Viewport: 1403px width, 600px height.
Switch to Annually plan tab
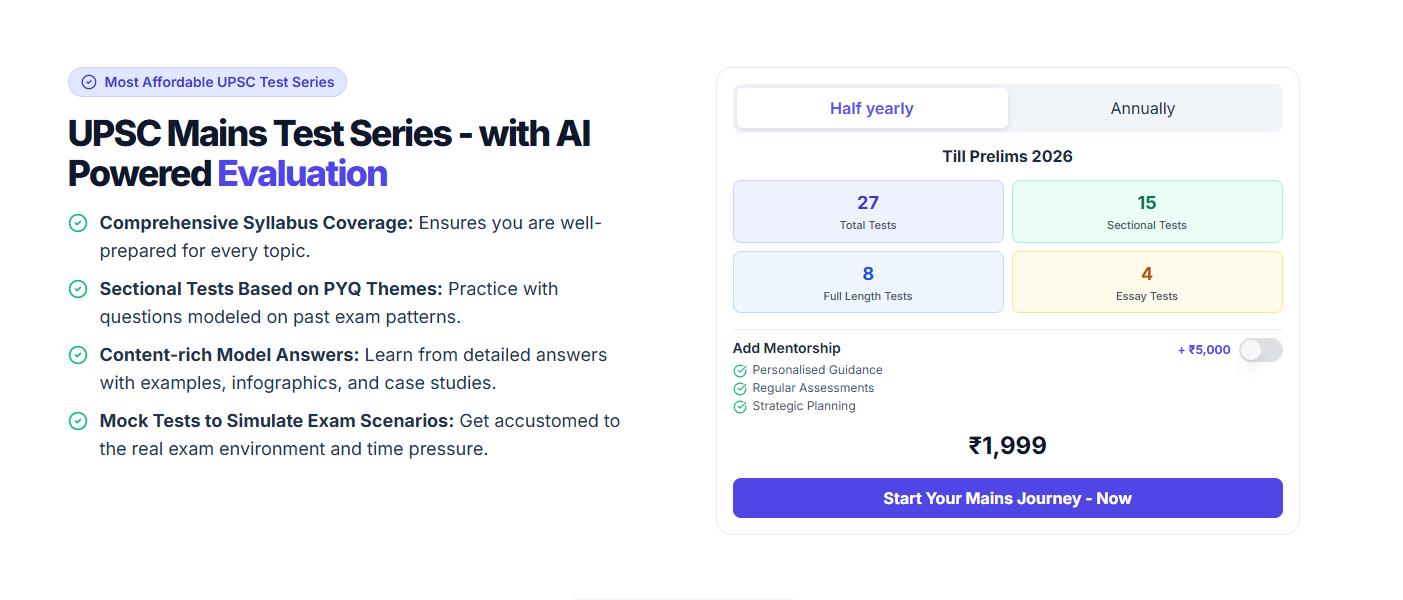pyautogui.click(x=1142, y=108)
